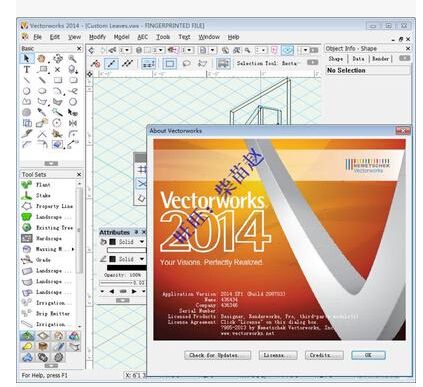Select the Freehand squiggle tool
This screenshot has height=387, width=423.
[73, 91]
